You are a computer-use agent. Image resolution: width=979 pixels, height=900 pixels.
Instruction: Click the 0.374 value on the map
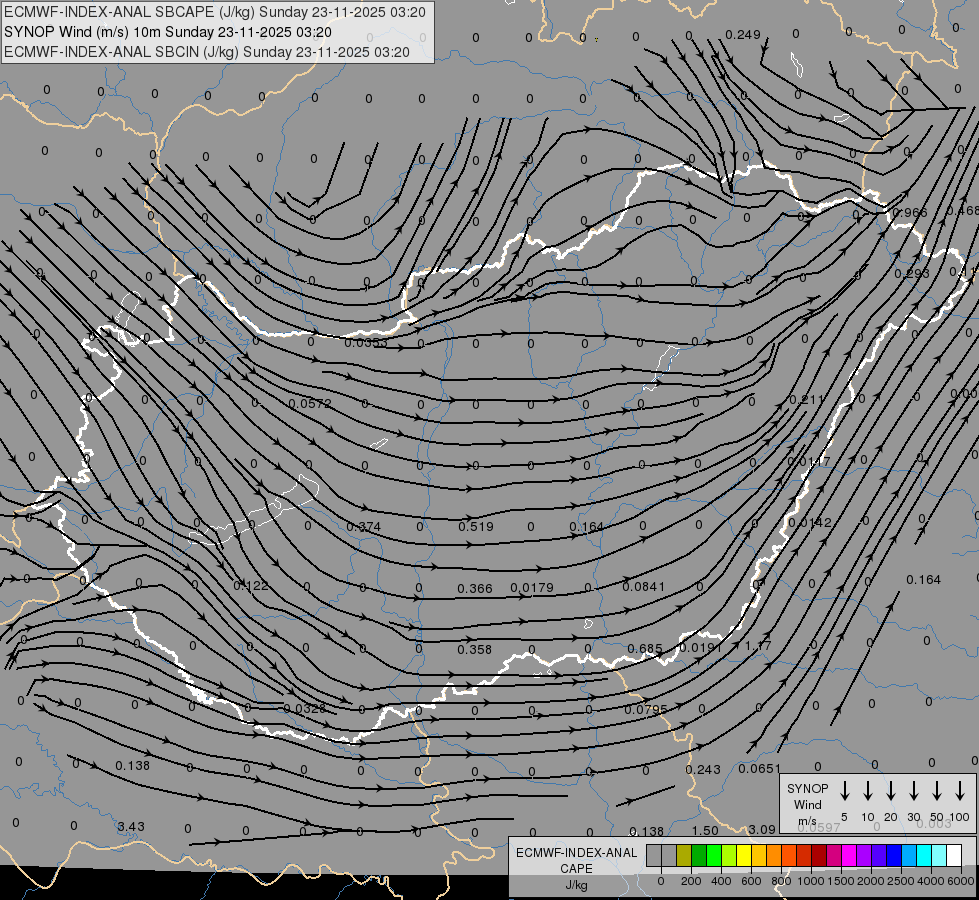point(363,527)
